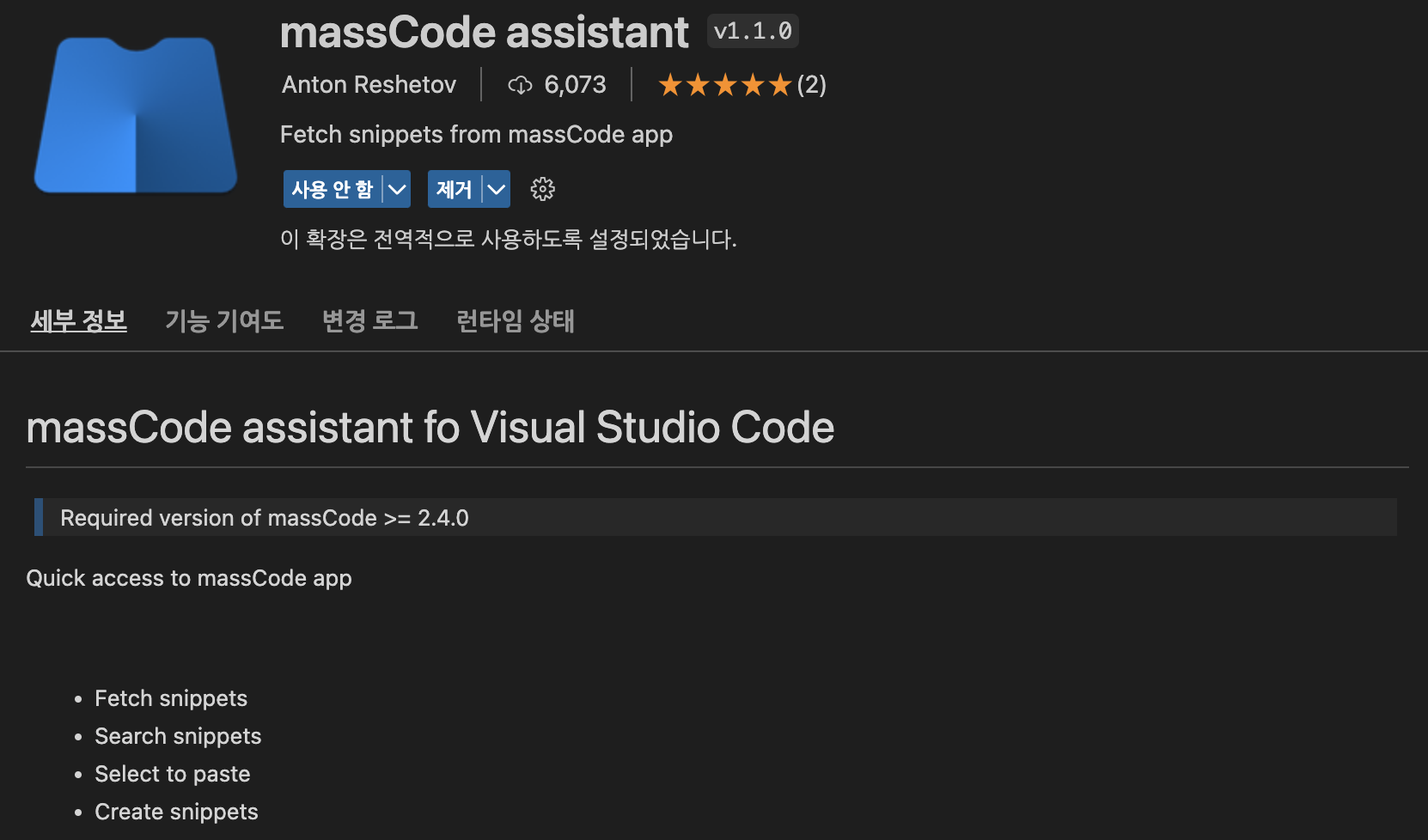Switch to the 기능 기여도 tab

click(224, 320)
